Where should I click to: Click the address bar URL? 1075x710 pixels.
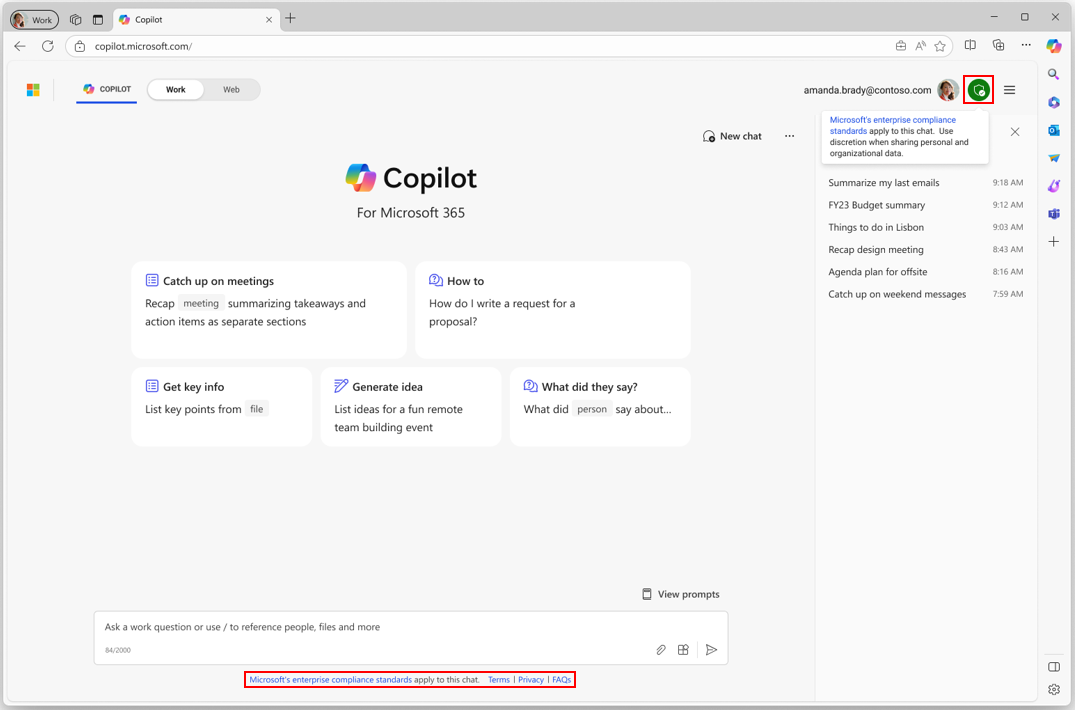[x=143, y=46]
